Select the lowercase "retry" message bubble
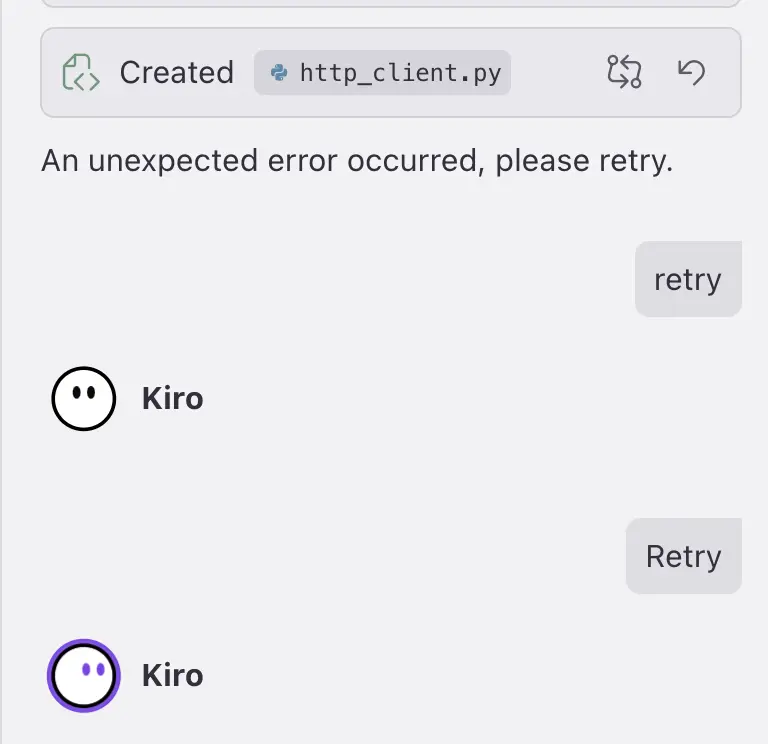 coord(688,279)
